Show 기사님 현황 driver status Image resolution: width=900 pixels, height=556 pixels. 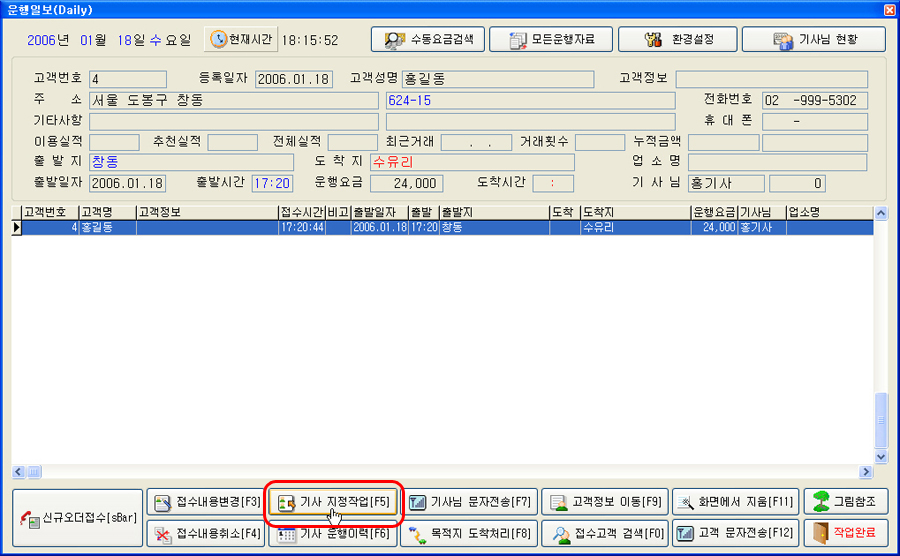click(x=814, y=39)
